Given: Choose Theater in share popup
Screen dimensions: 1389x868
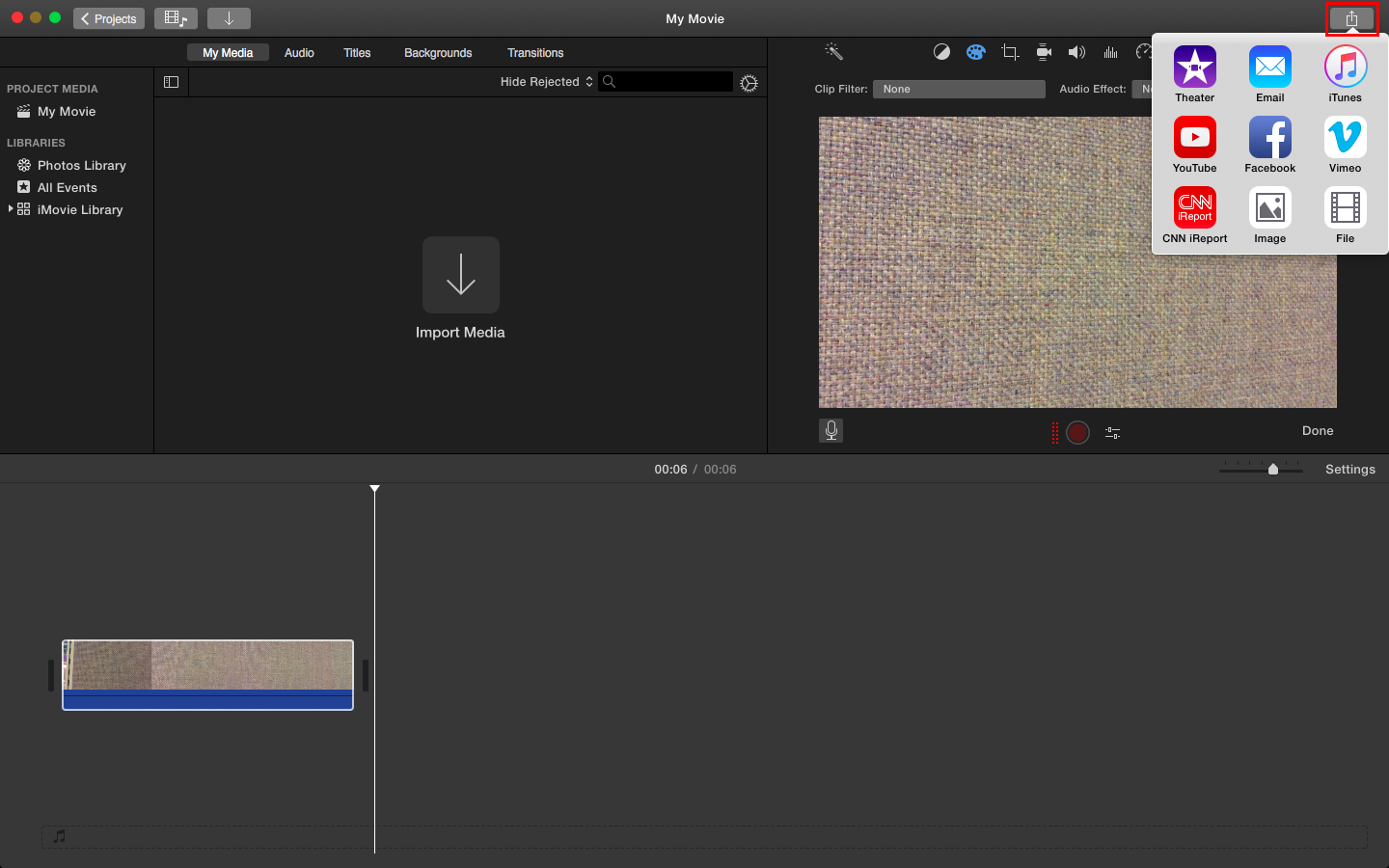Looking at the screenshot, I should [1194, 68].
